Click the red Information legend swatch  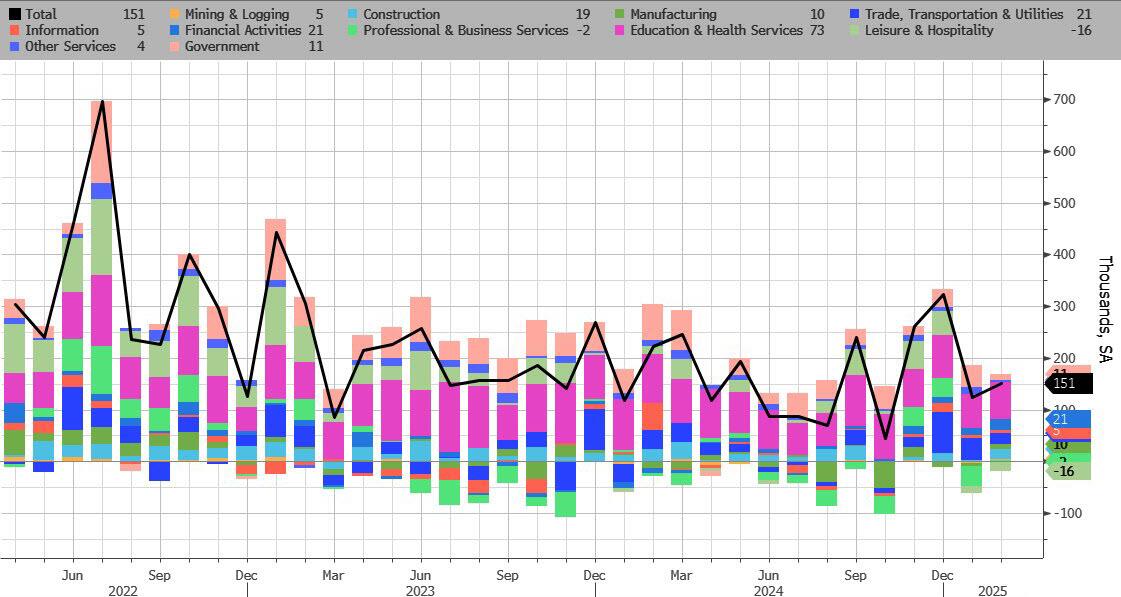pyautogui.click(x=14, y=30)
